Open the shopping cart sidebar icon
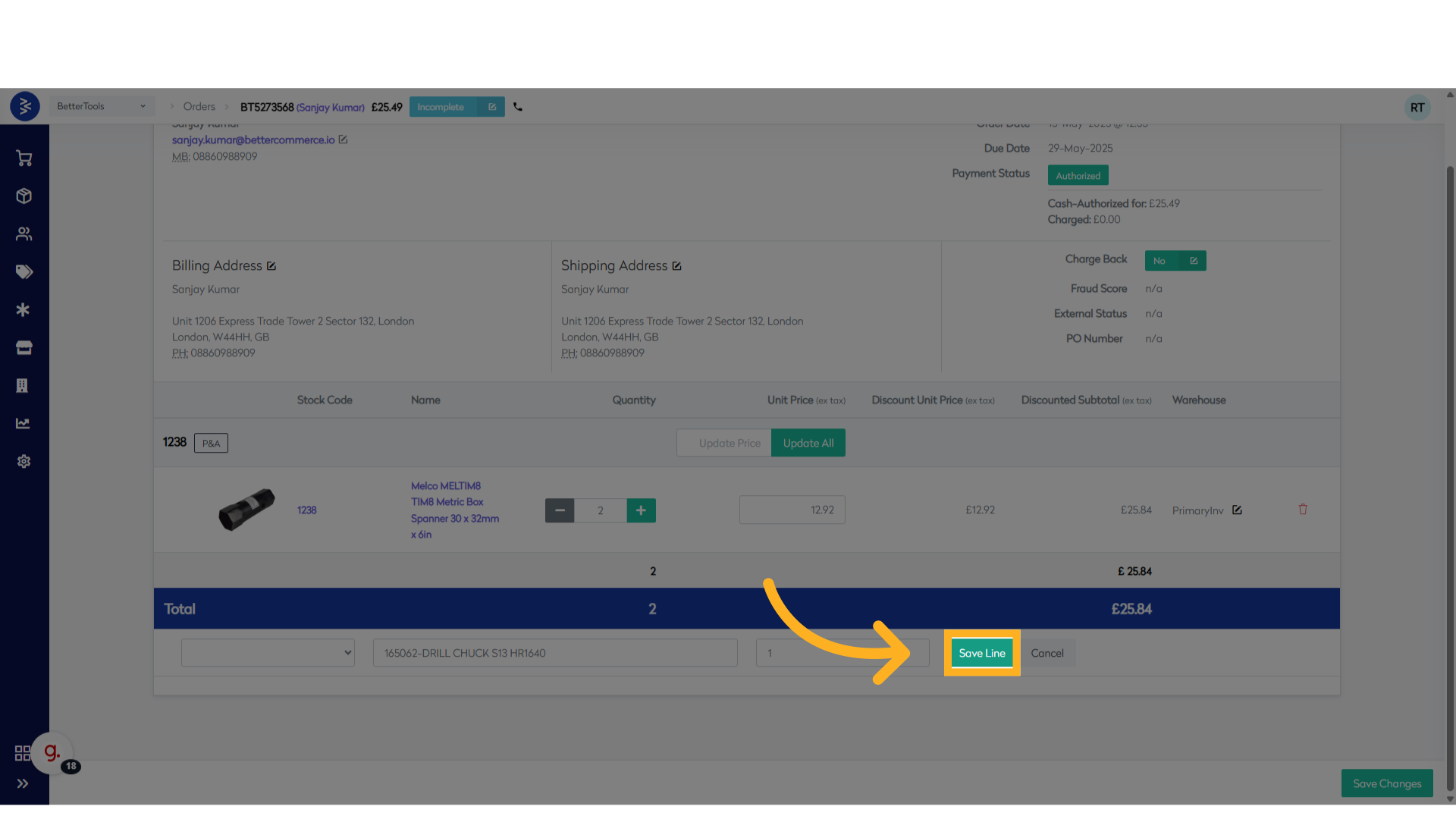 coord(24,158)
